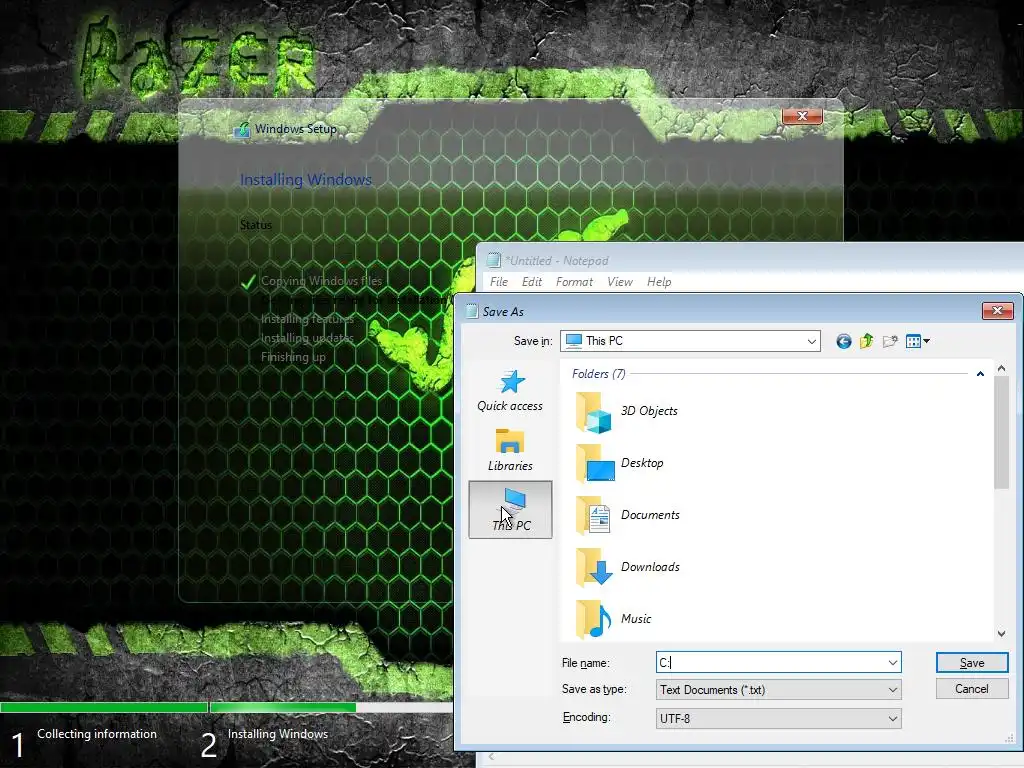The width and height of the screenshot is (1024, 768).
Task: Click the Windows Setup title icon
Action: [x=242, y=129]
